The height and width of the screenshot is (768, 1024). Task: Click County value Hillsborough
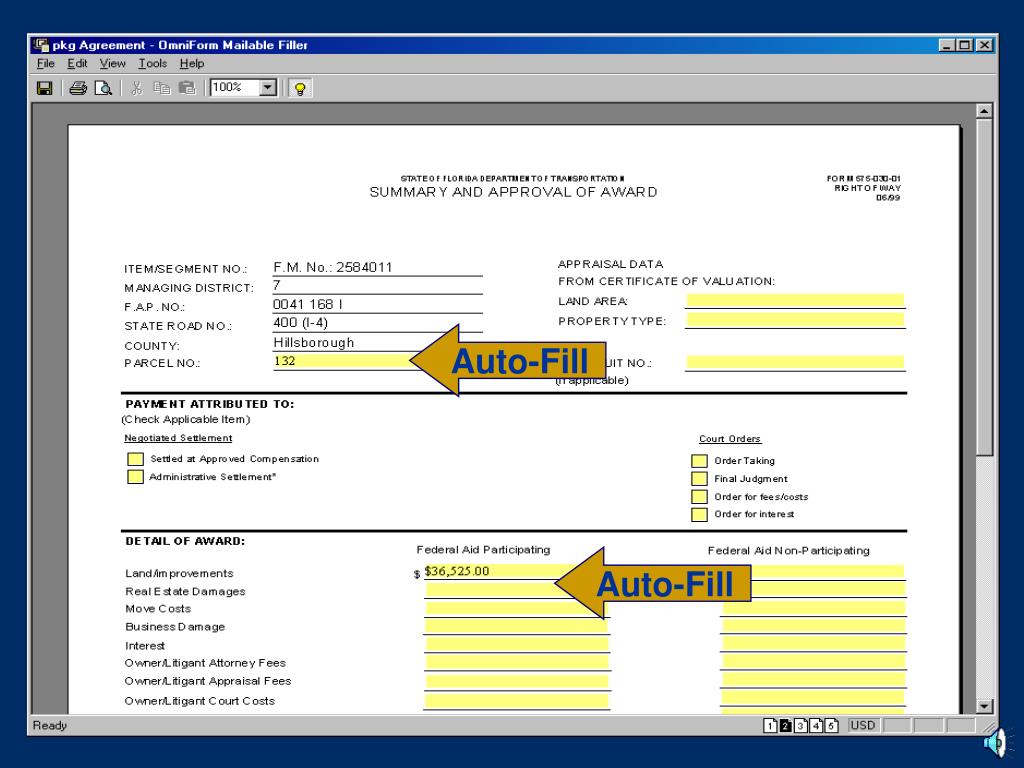point(313,342)
